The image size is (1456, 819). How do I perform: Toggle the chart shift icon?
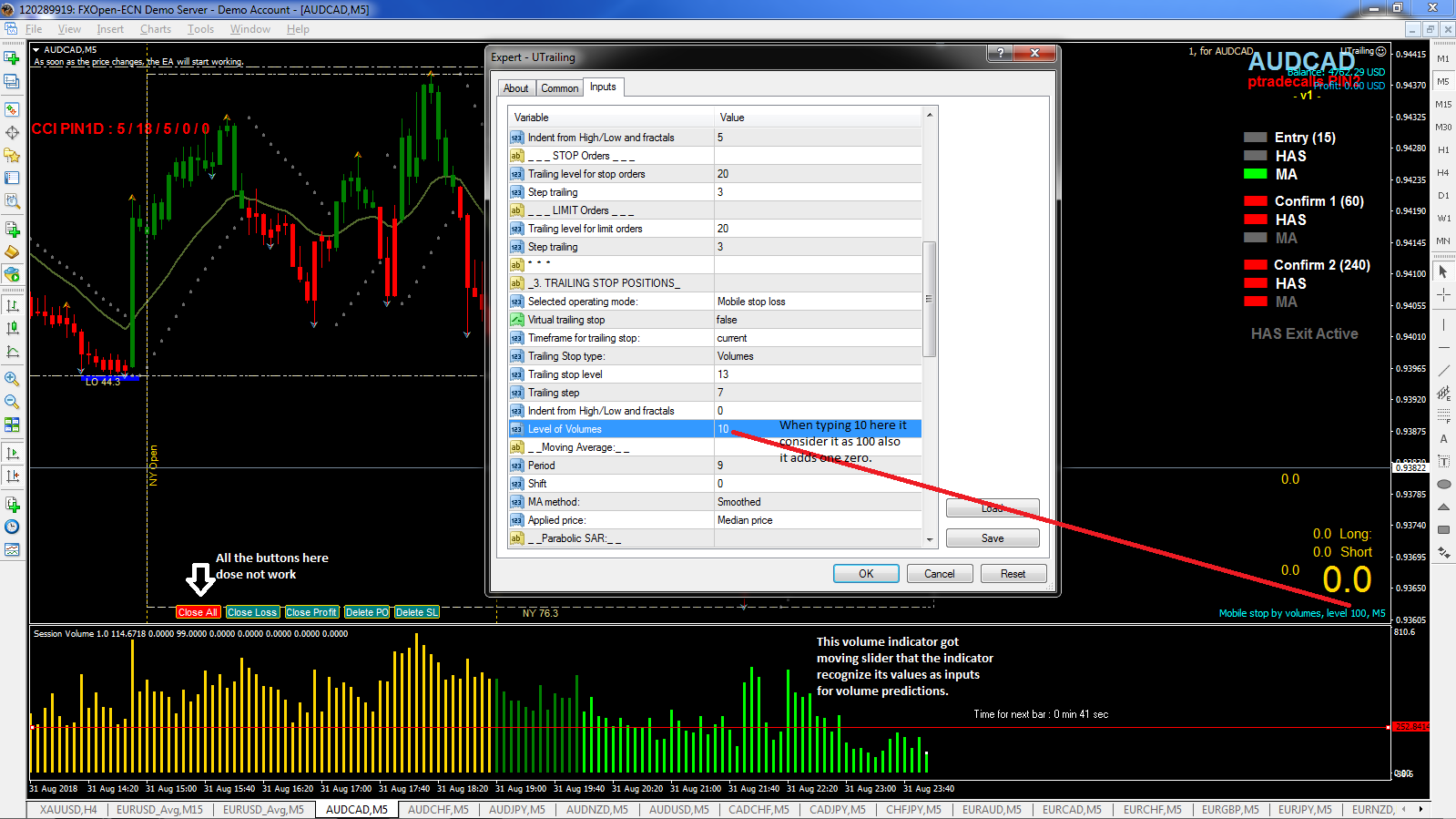click(x=12, y=476)
